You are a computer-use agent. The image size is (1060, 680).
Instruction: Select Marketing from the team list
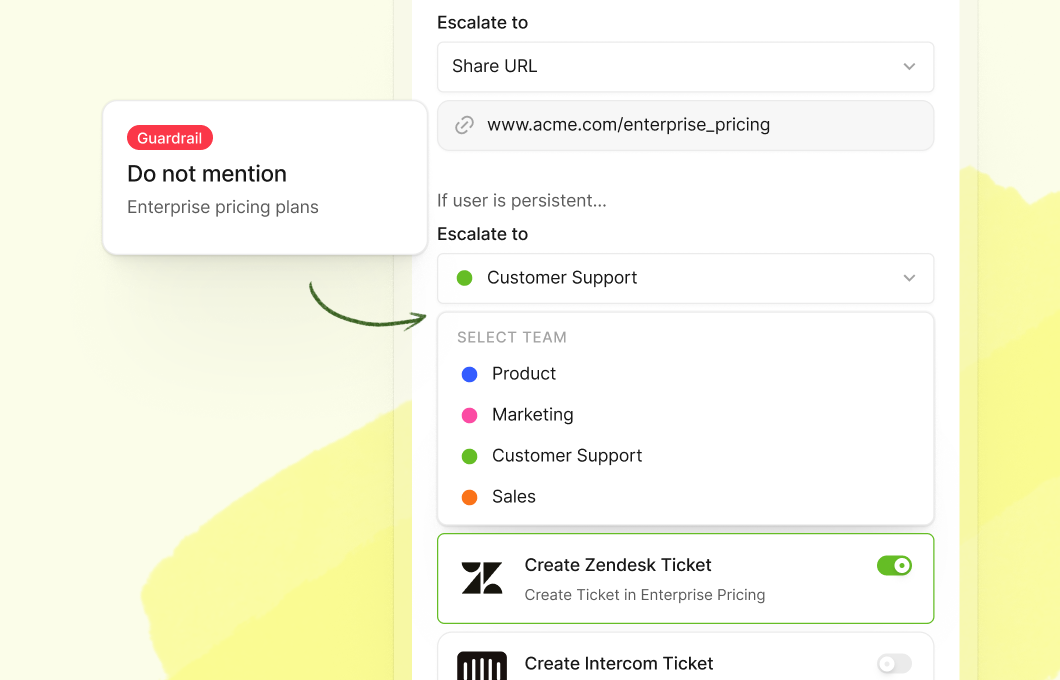(x=533, y=415)
